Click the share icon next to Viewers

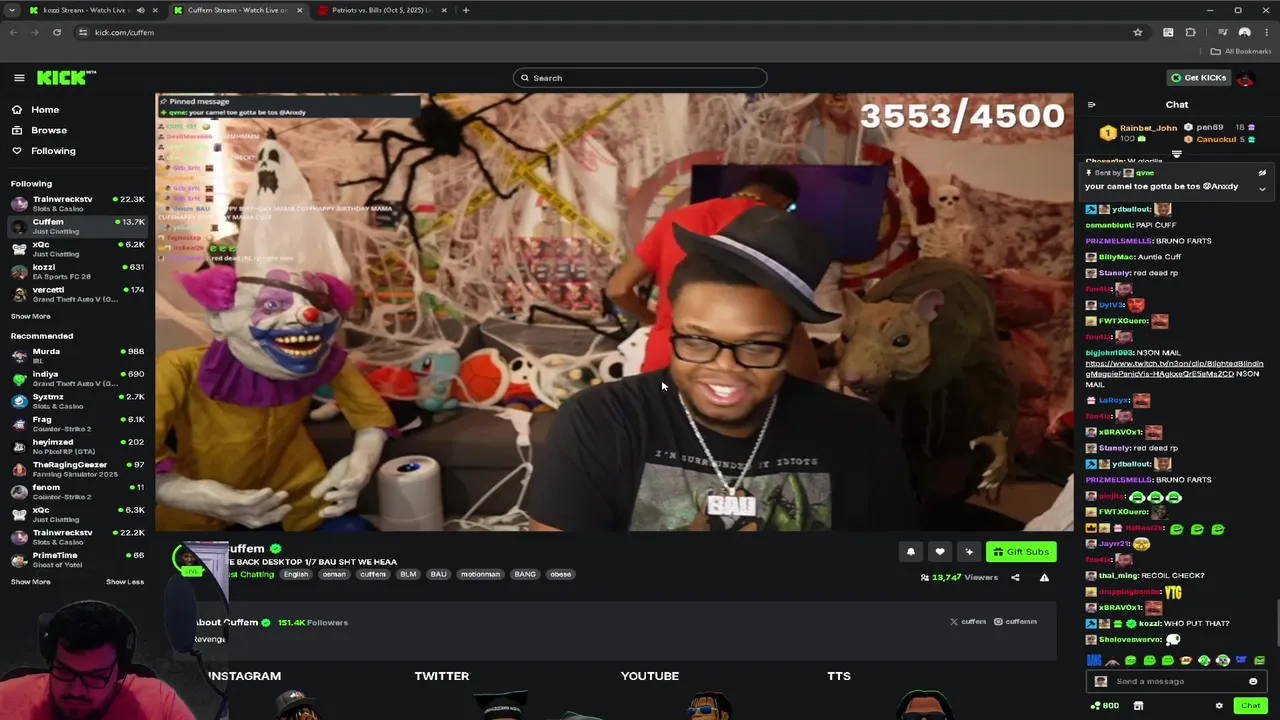click(1015, 577)
